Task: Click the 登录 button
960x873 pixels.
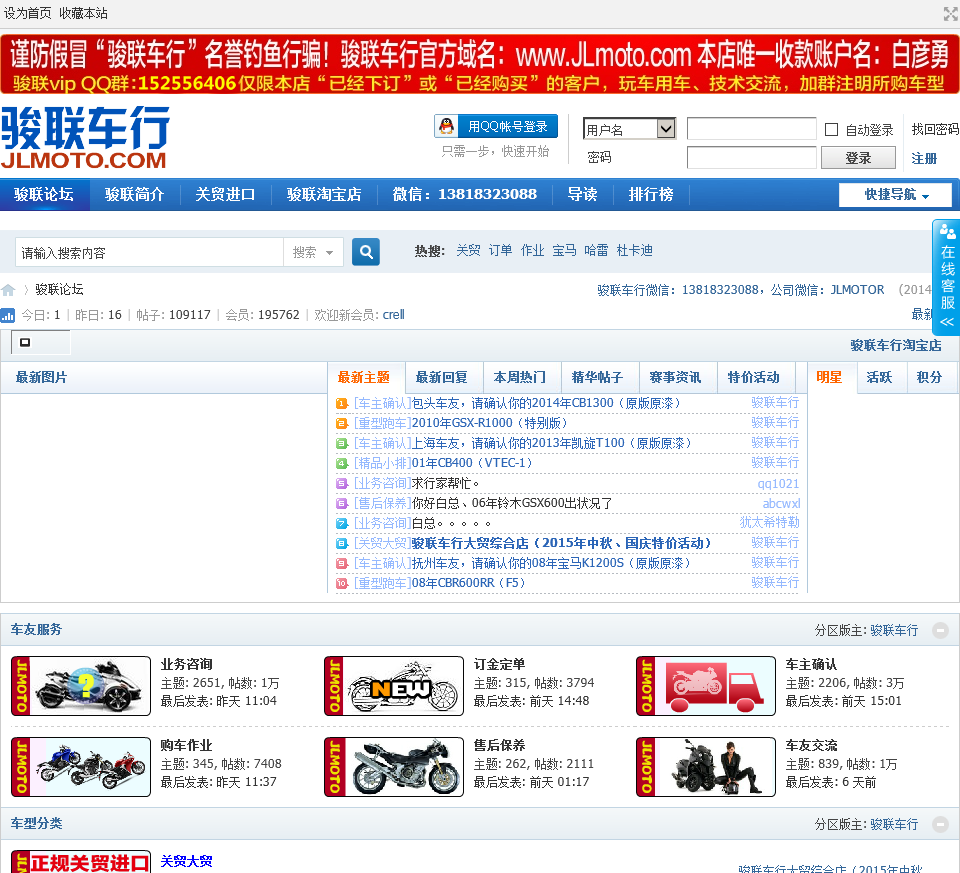Action: tap(858, 157)
